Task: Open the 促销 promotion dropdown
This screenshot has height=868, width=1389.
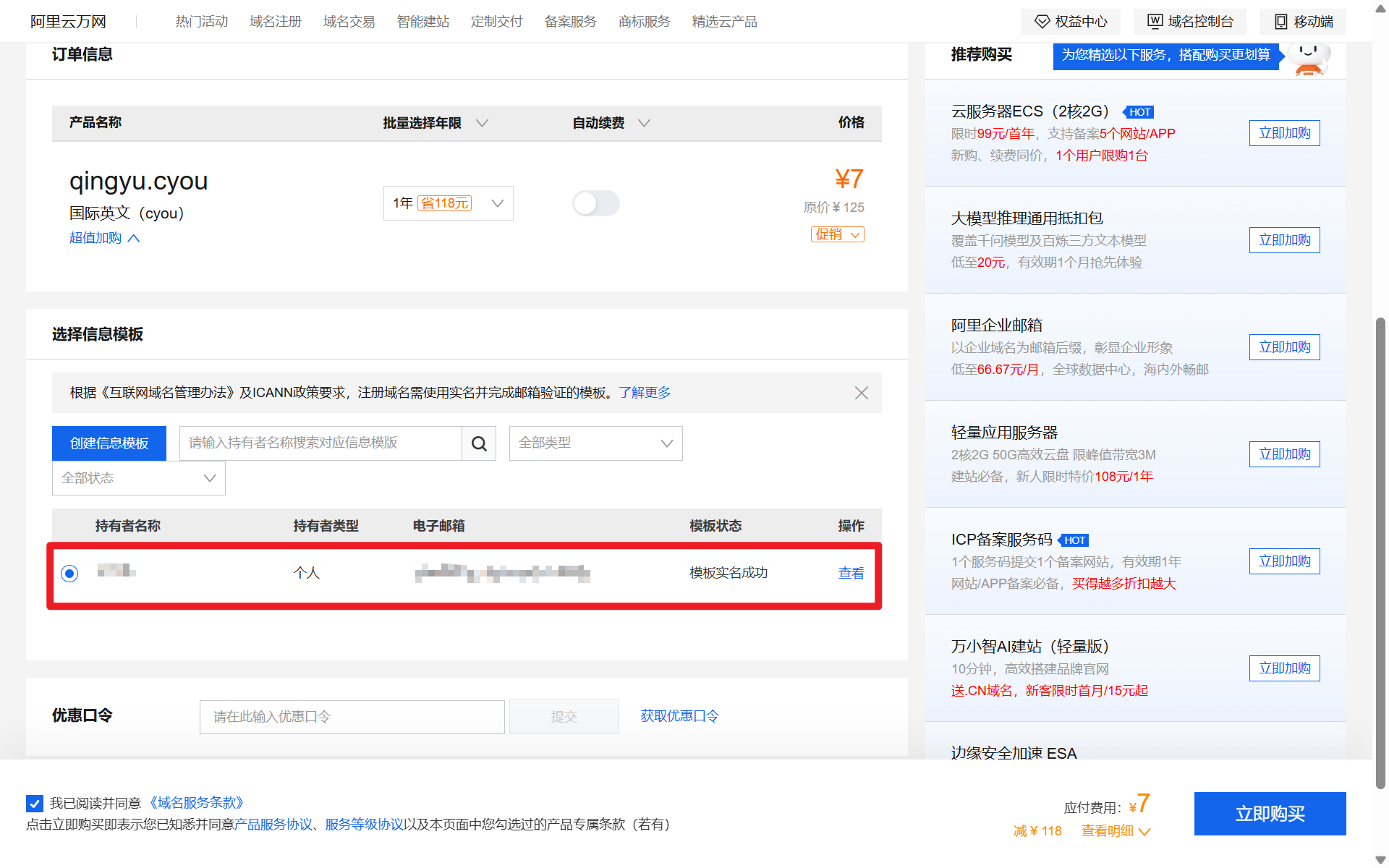Action: click(838, 234)
